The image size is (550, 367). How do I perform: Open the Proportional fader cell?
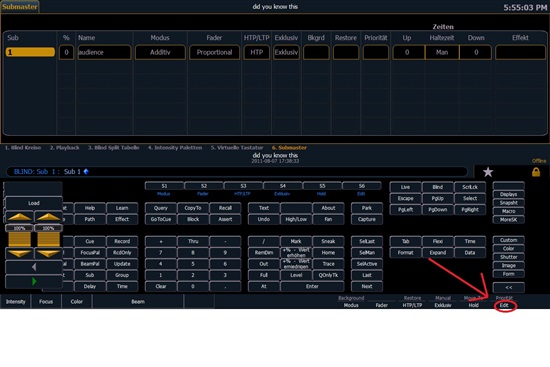(x=214, y=52)
